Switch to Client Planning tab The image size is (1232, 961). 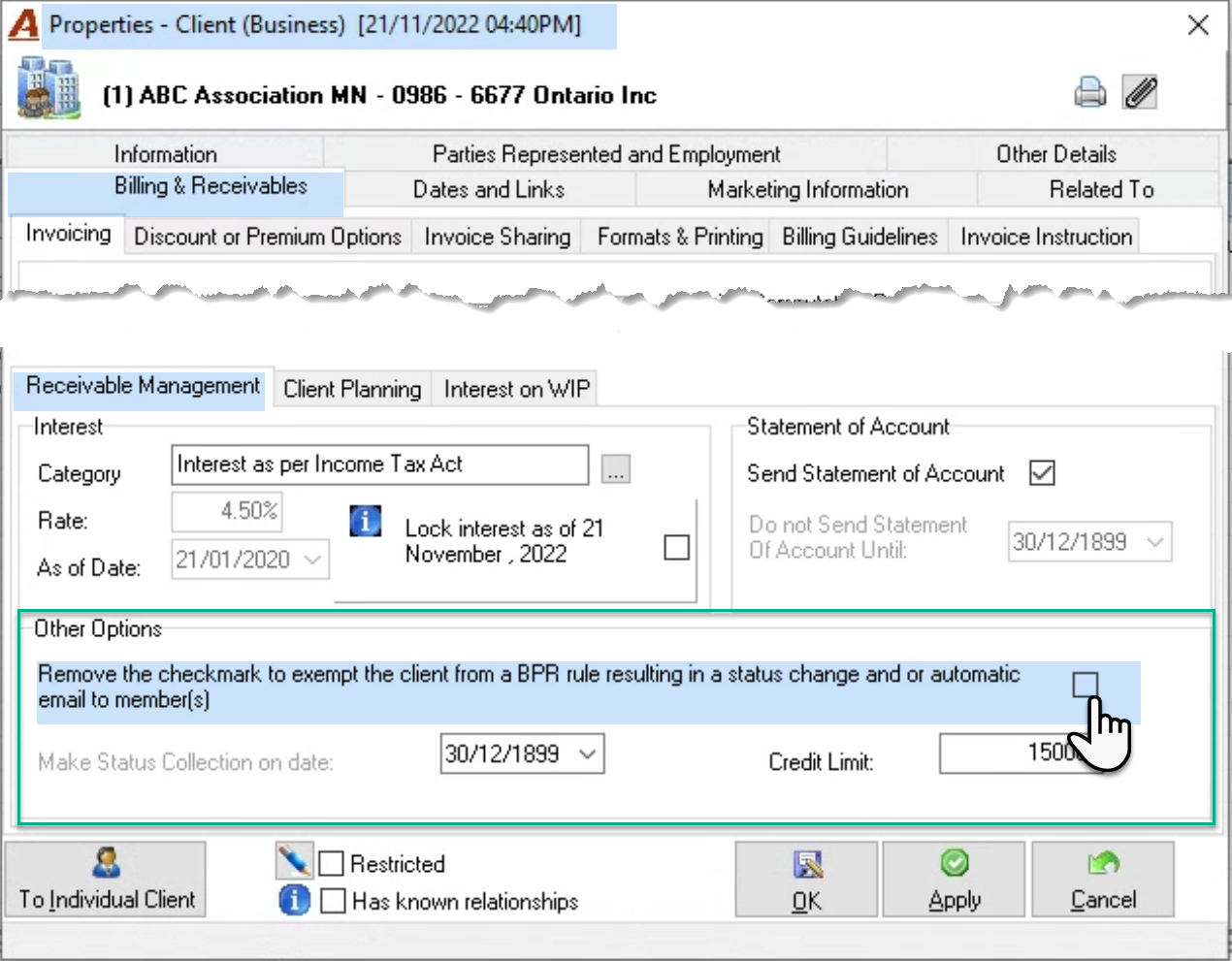352,389
